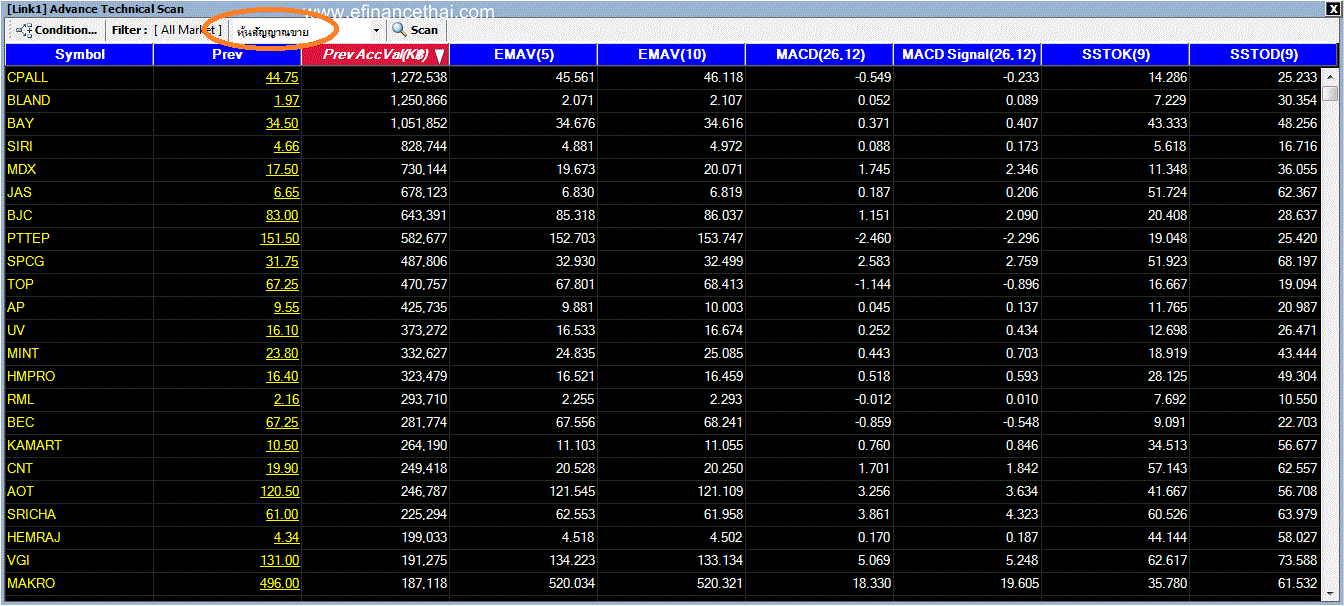
Task: Open MINT previous price link 23.80
Action: [282, 353]
